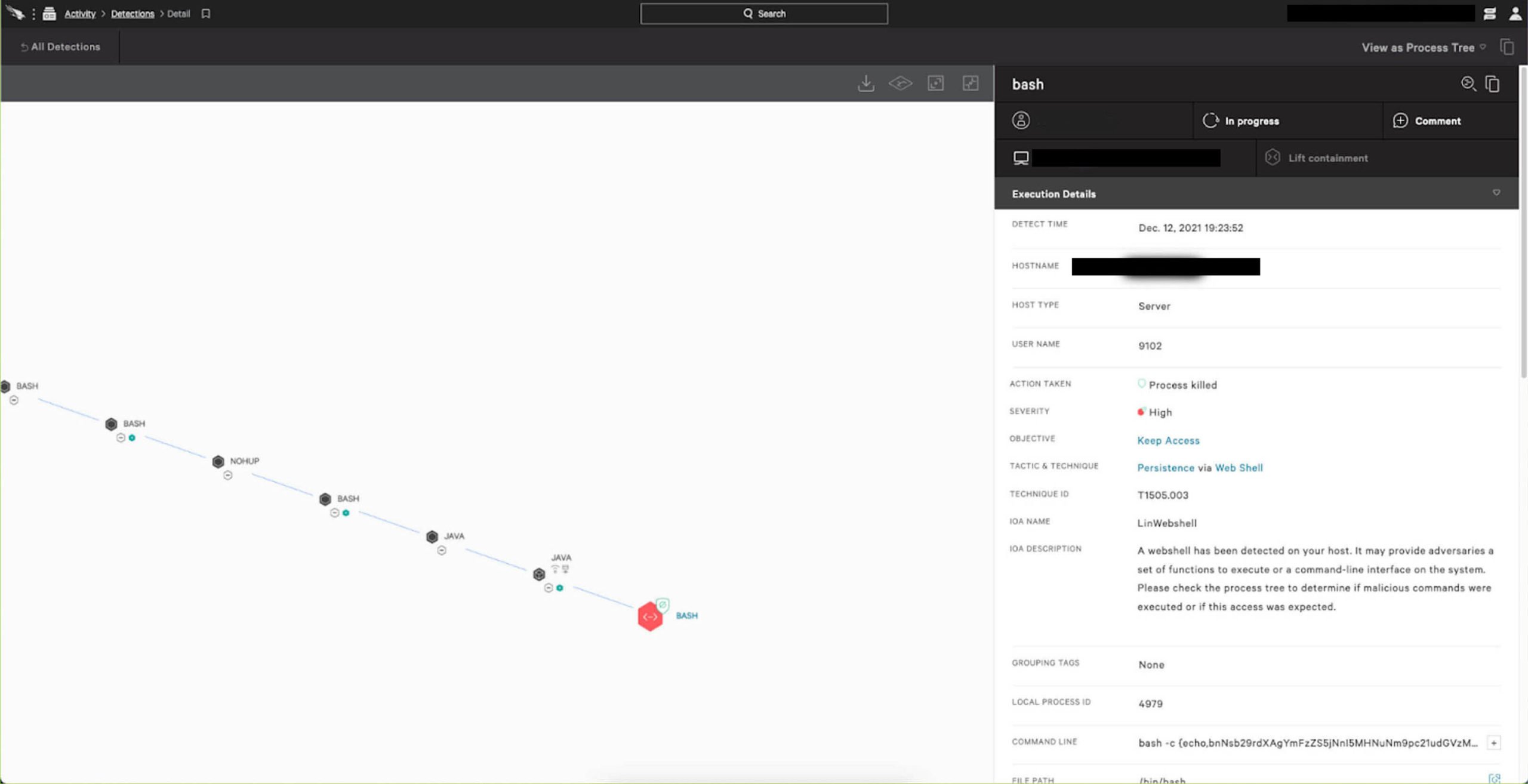Click the CrowdStrike falcon logo
Image resolution: width=1528 pixels, height=784 pixels.
pos(16,13)
